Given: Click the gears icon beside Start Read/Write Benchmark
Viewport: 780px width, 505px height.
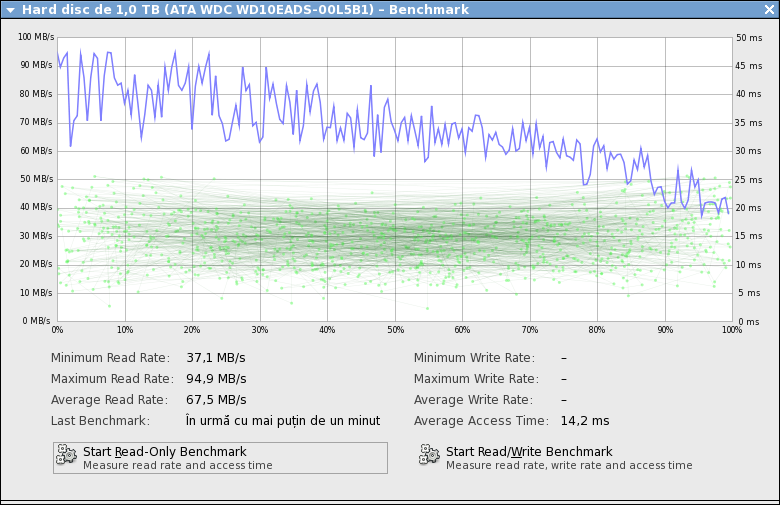Looking at the screenshot, I should pos(430,456).
